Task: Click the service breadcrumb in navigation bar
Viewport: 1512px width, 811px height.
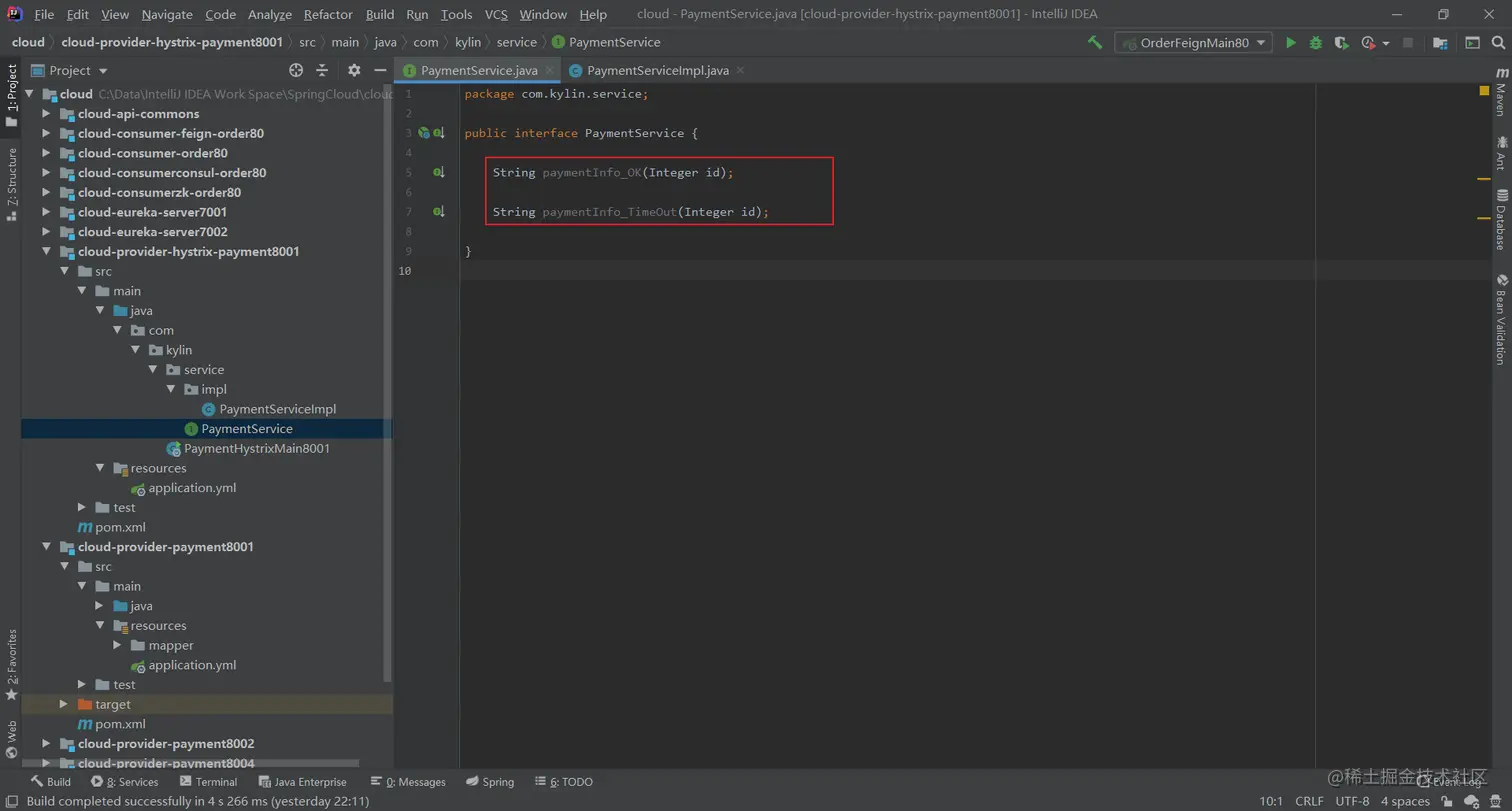Action: (516, 42)
